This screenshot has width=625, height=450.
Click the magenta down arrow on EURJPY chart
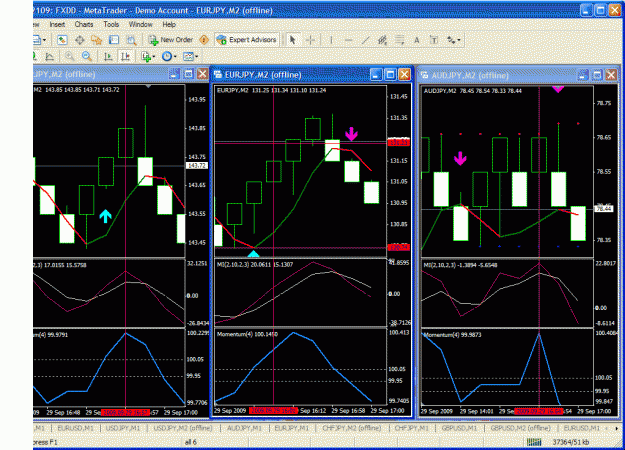coord(351,134)
